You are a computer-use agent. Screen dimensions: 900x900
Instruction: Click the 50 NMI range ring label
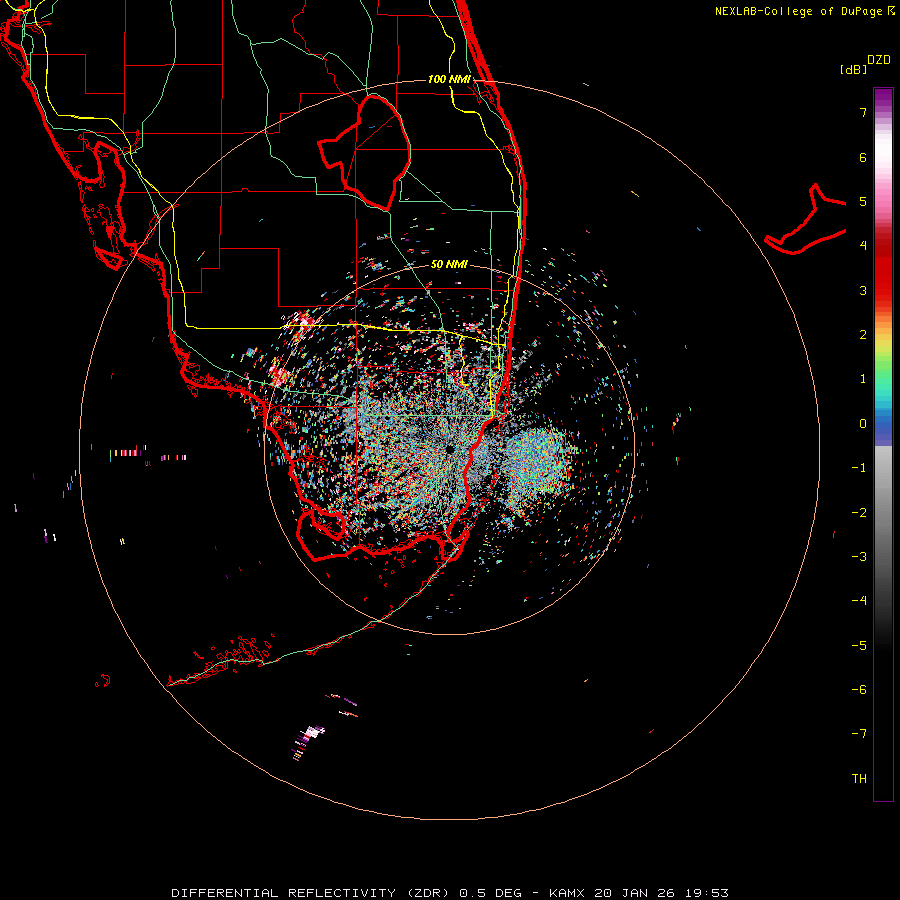point(449,264)
